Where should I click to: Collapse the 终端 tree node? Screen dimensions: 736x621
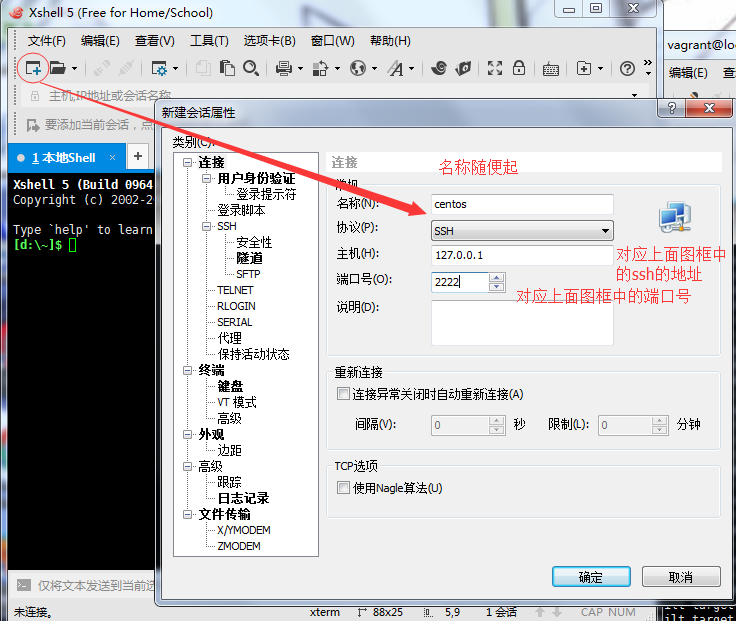pos(187,370)
